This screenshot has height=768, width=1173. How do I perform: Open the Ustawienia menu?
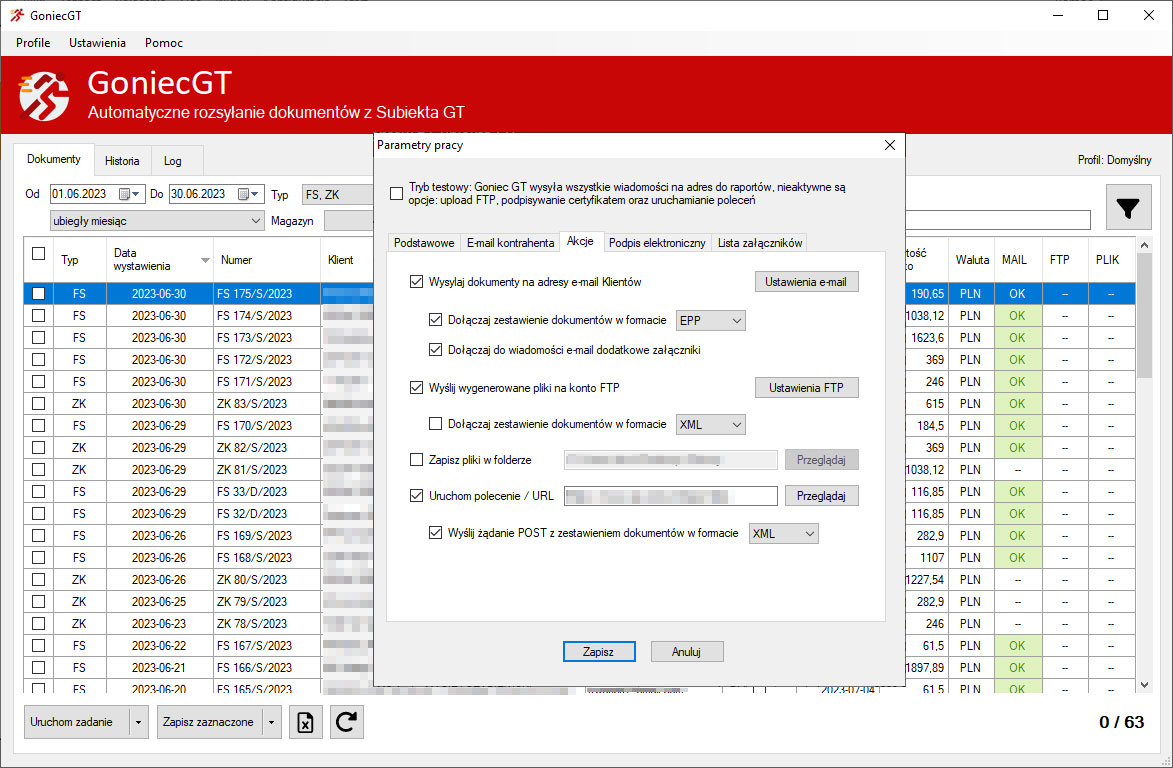coord(97,43)
